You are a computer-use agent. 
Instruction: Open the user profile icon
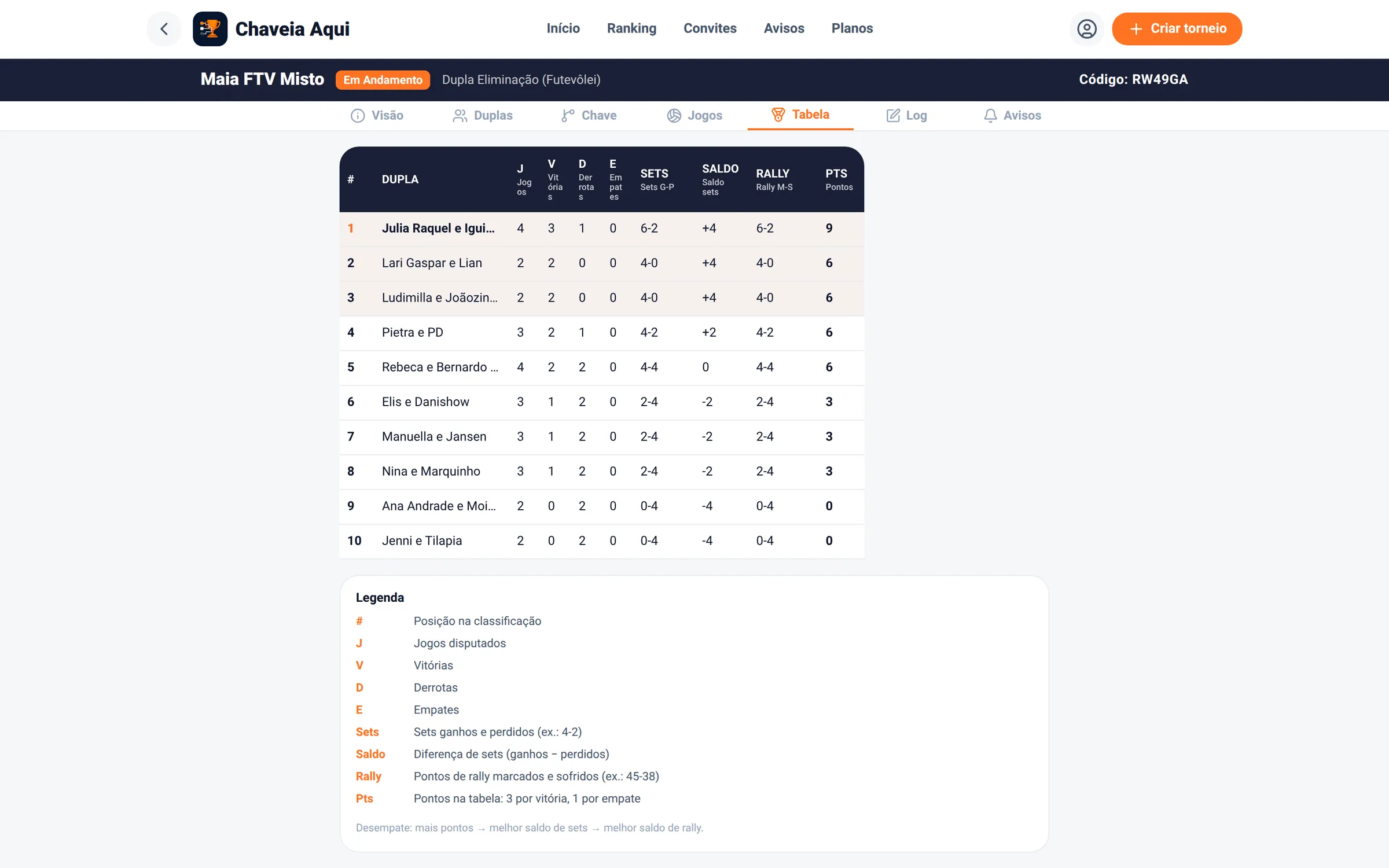[x=1086, y=28]
